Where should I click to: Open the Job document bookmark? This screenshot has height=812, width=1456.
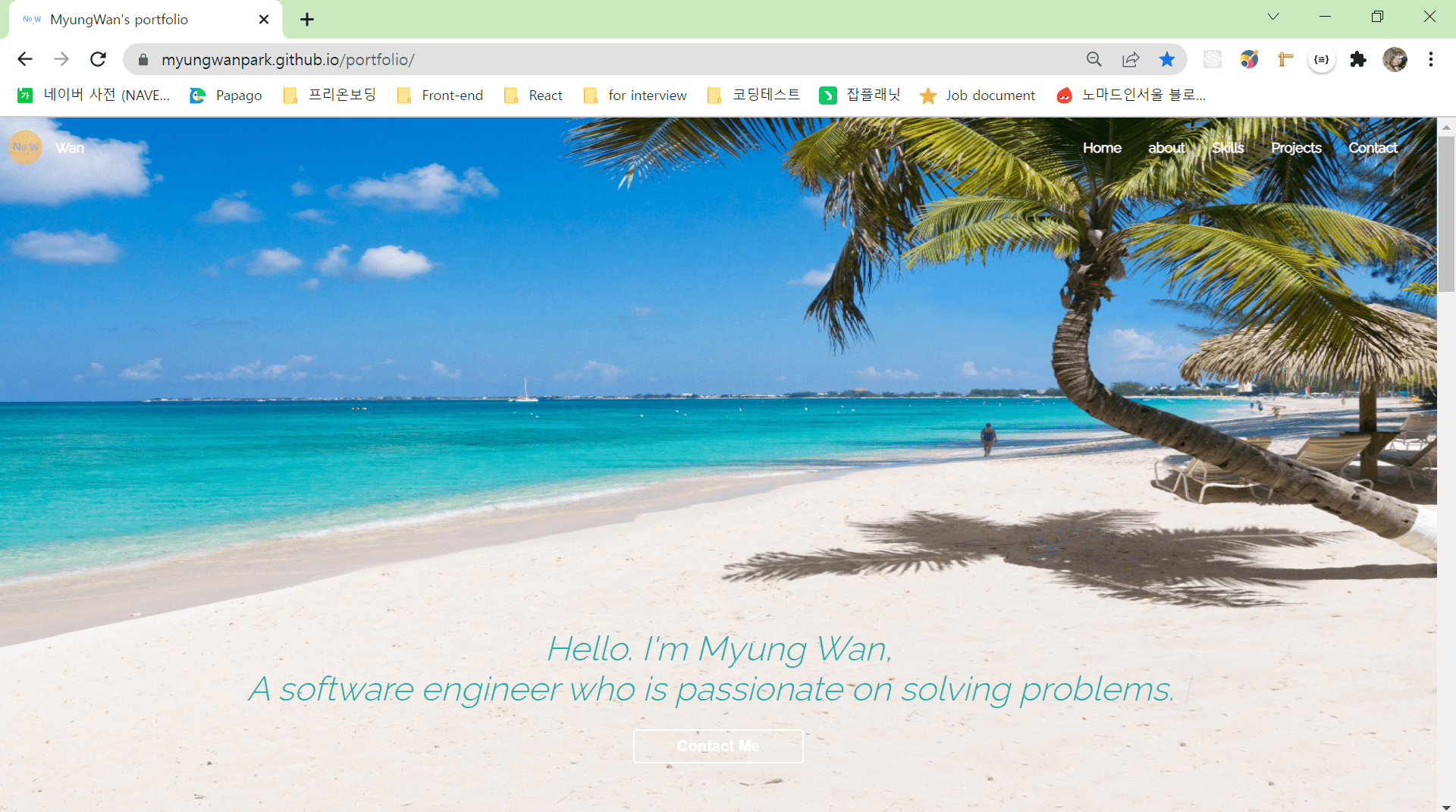977,95
